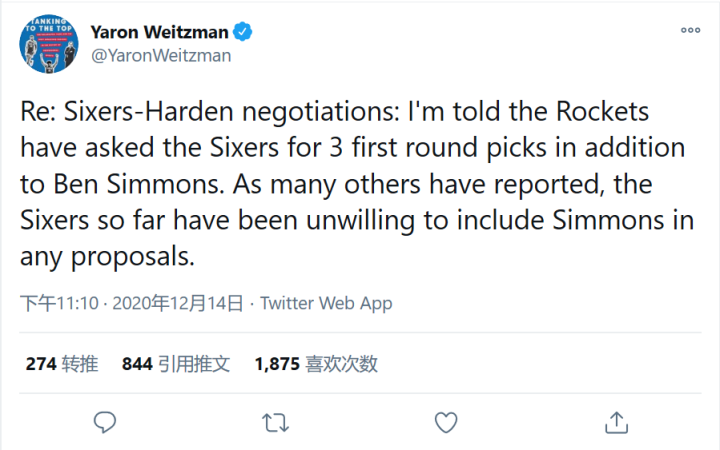This screenshot has width=720, height=450.
Task: View the 844 引用推文 quote tweets
Action: pyautogui.click(x=176, y=365)
